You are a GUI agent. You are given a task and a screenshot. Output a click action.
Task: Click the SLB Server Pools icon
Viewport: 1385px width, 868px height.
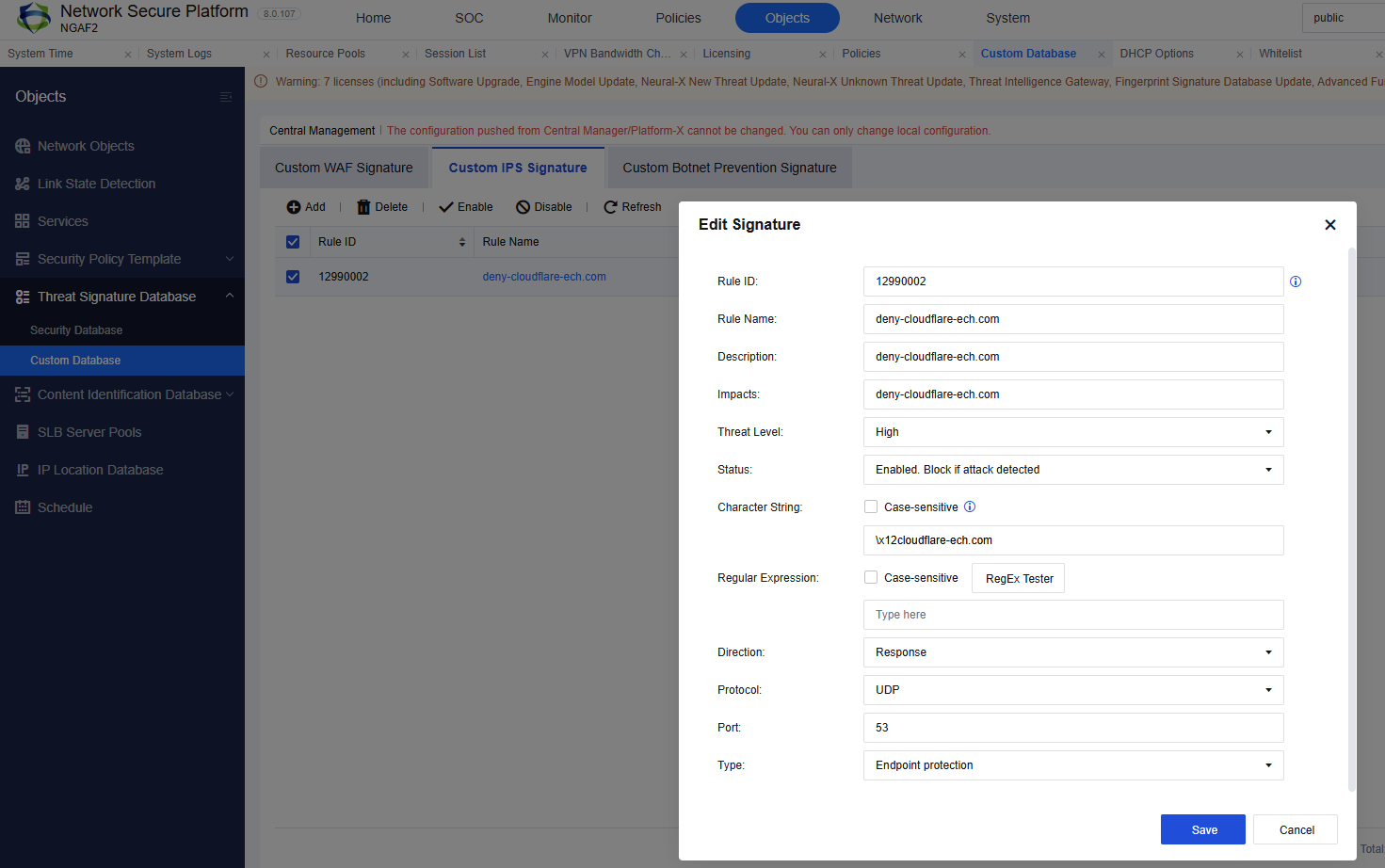tap(23, 432)
